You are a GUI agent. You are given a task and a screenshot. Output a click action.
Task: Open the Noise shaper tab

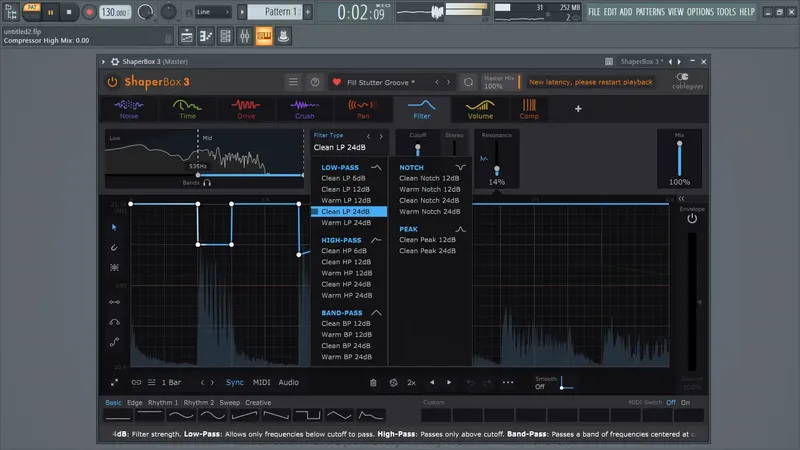(127, 109)
